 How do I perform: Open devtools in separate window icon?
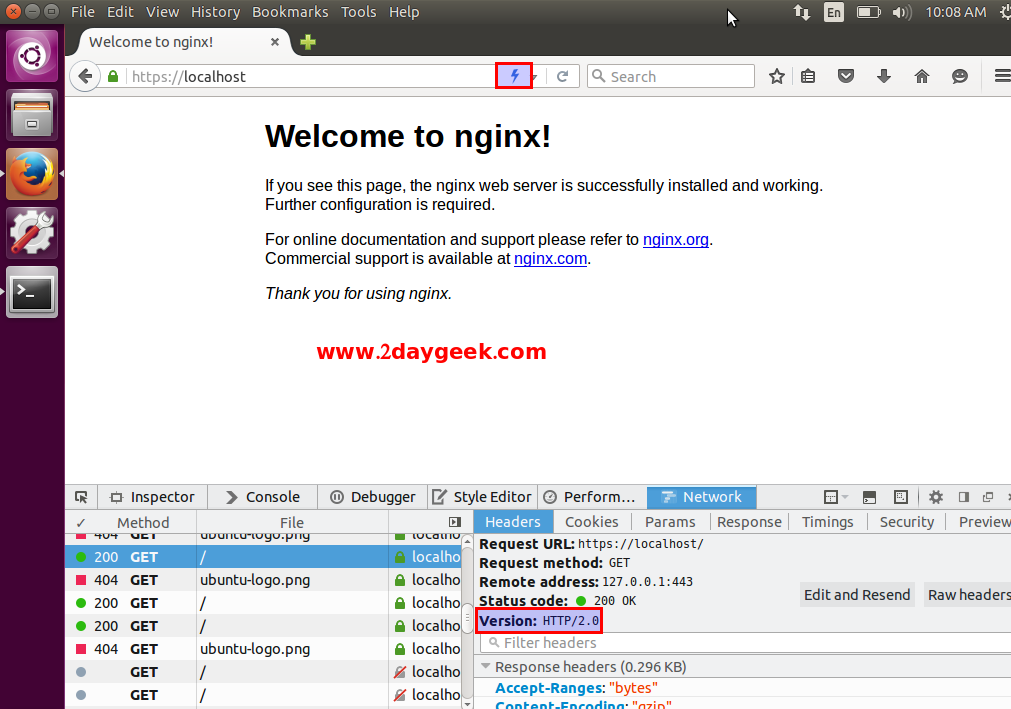[988, 497]
